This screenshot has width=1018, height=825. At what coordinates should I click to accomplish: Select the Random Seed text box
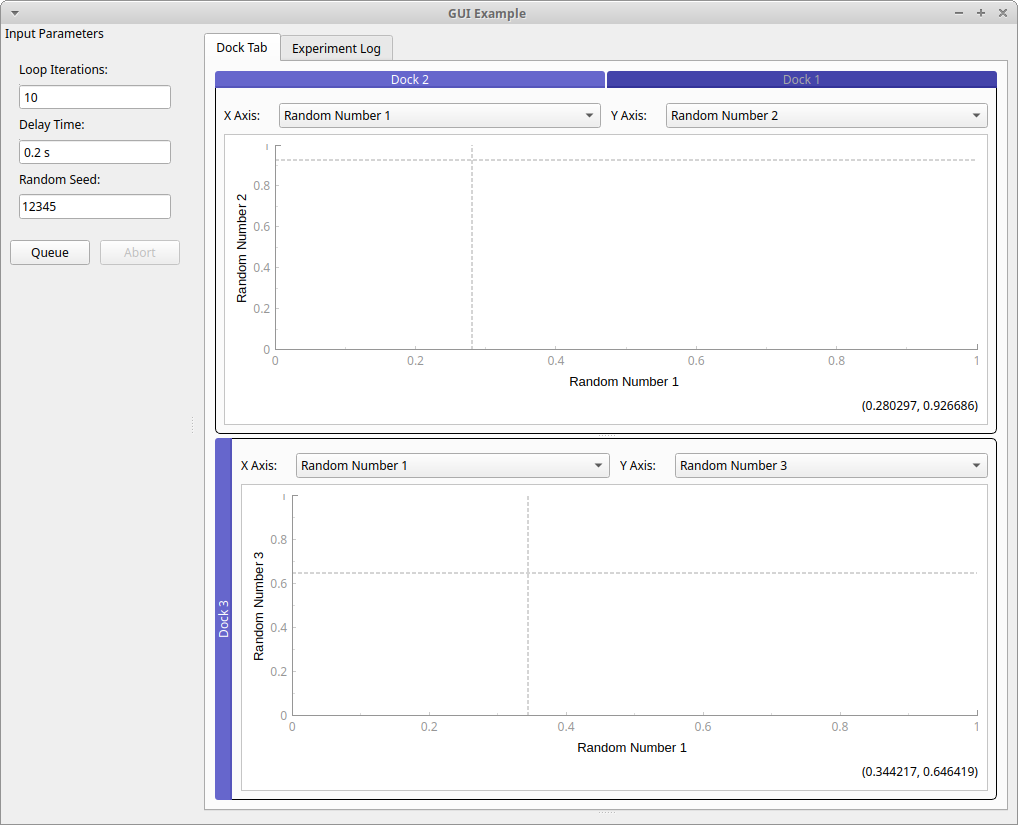point(95,206)
